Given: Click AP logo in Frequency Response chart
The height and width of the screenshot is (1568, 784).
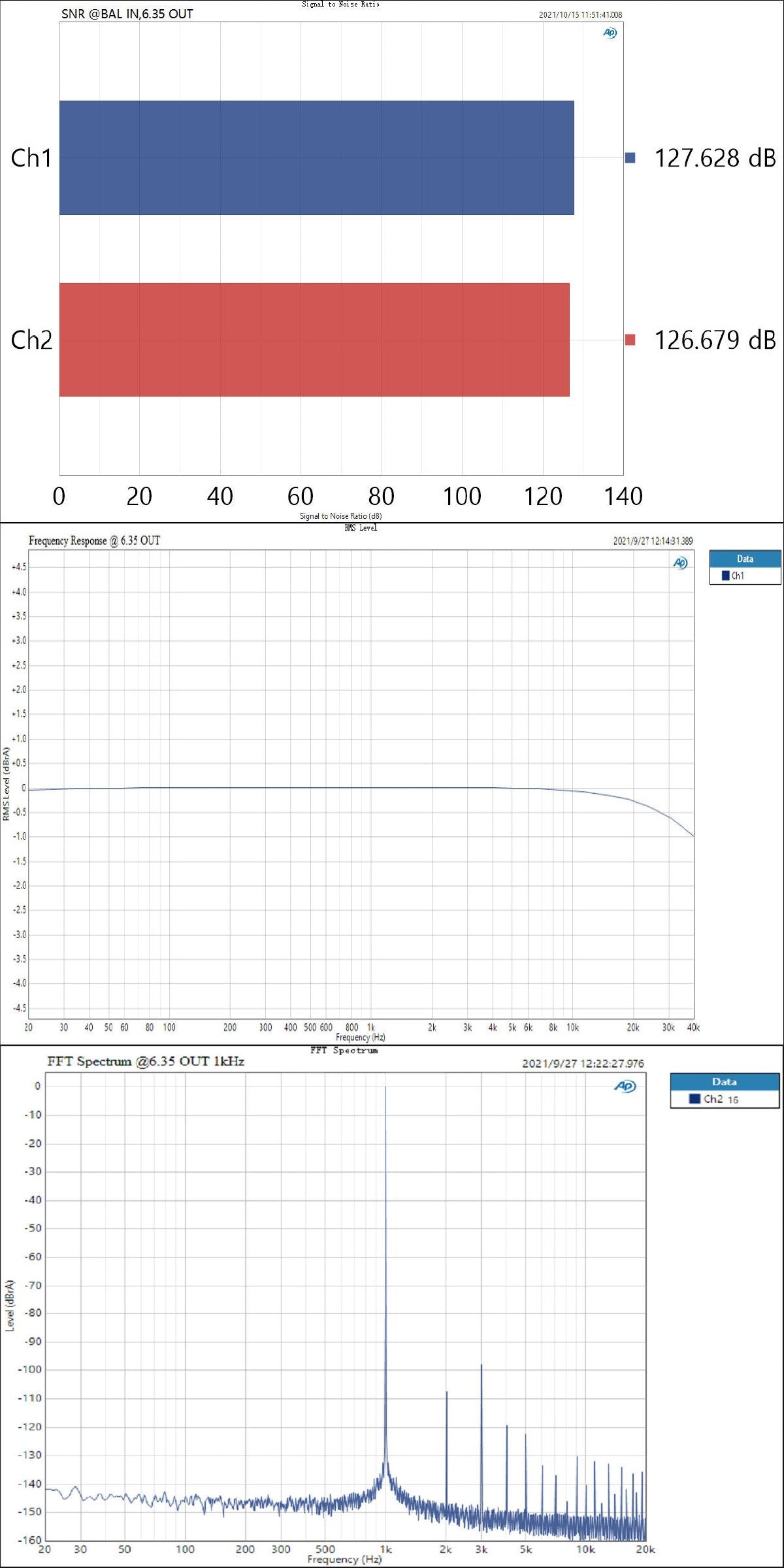Looking at the screenshot, I should point(680,563).
